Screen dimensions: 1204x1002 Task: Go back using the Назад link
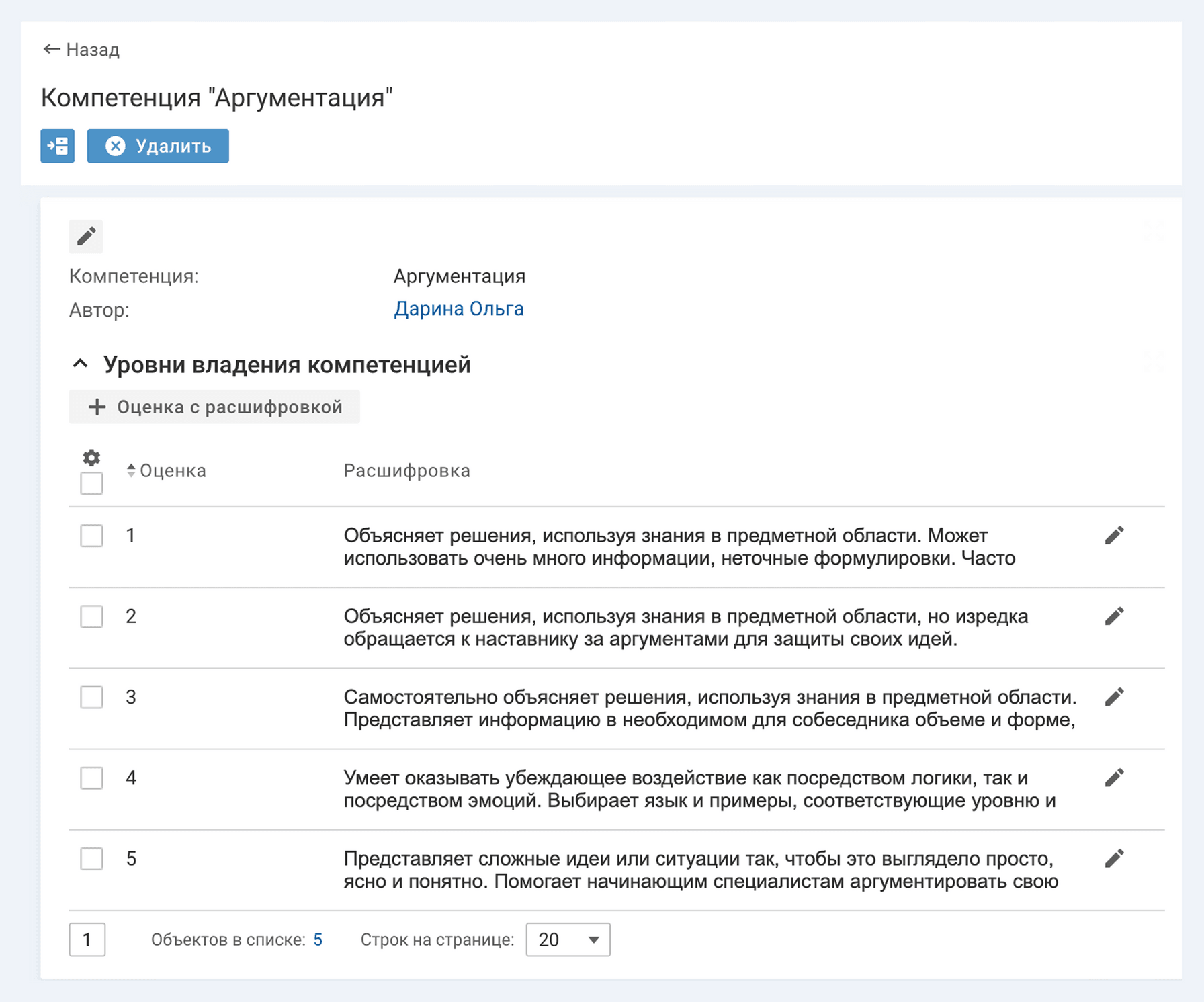click(x=81, y=50)
